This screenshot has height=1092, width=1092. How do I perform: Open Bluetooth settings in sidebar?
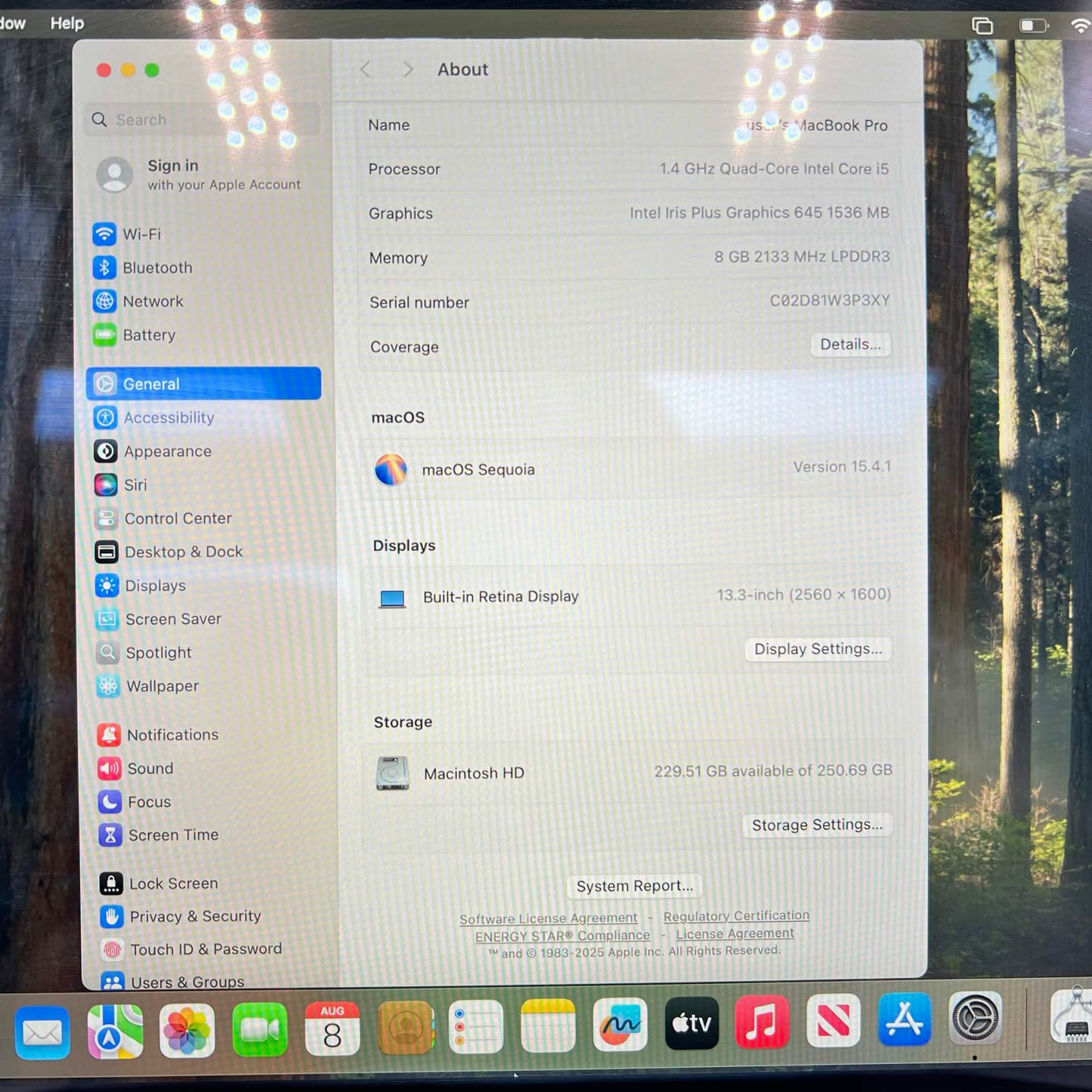[203, 268]
